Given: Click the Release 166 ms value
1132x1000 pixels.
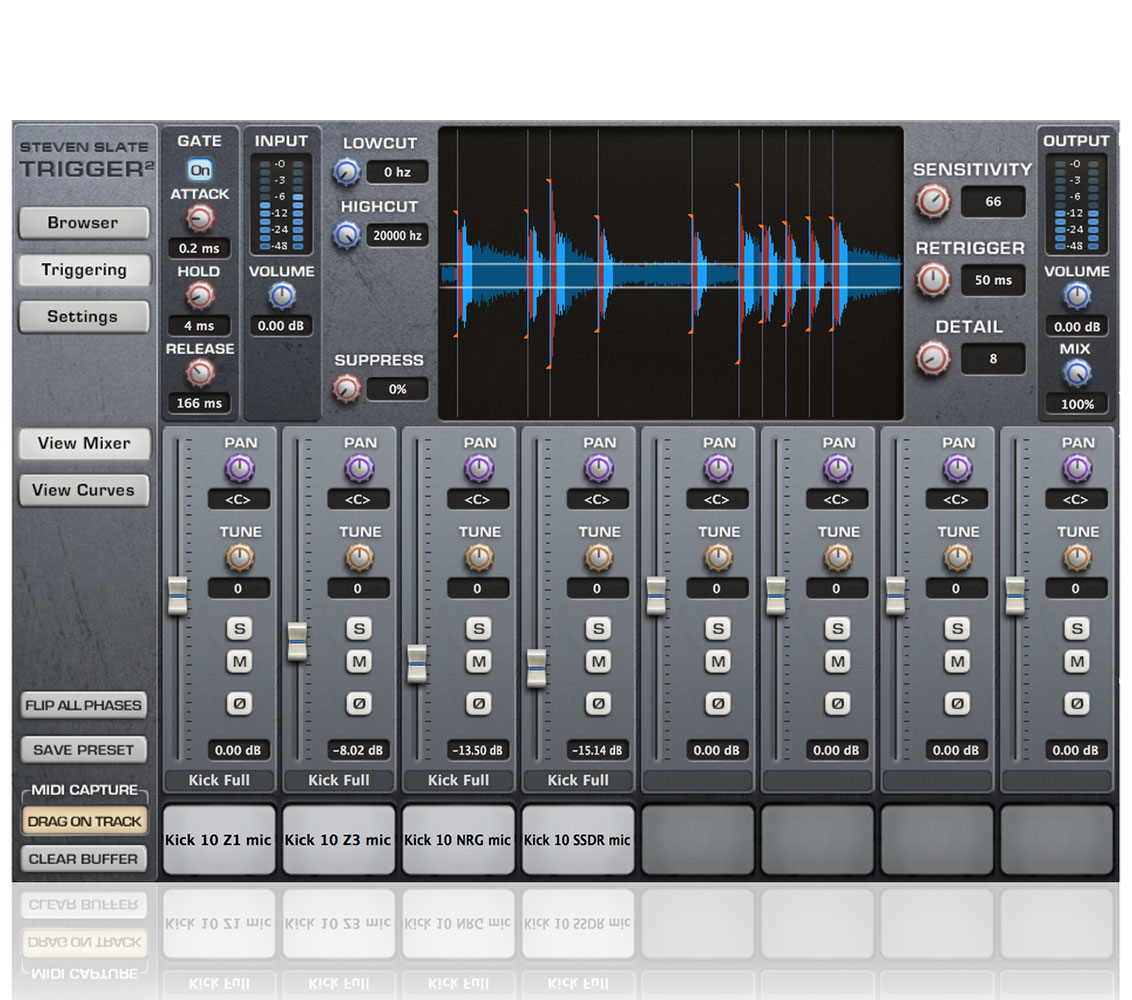Looking at the screenshot, I should [199, 403].
